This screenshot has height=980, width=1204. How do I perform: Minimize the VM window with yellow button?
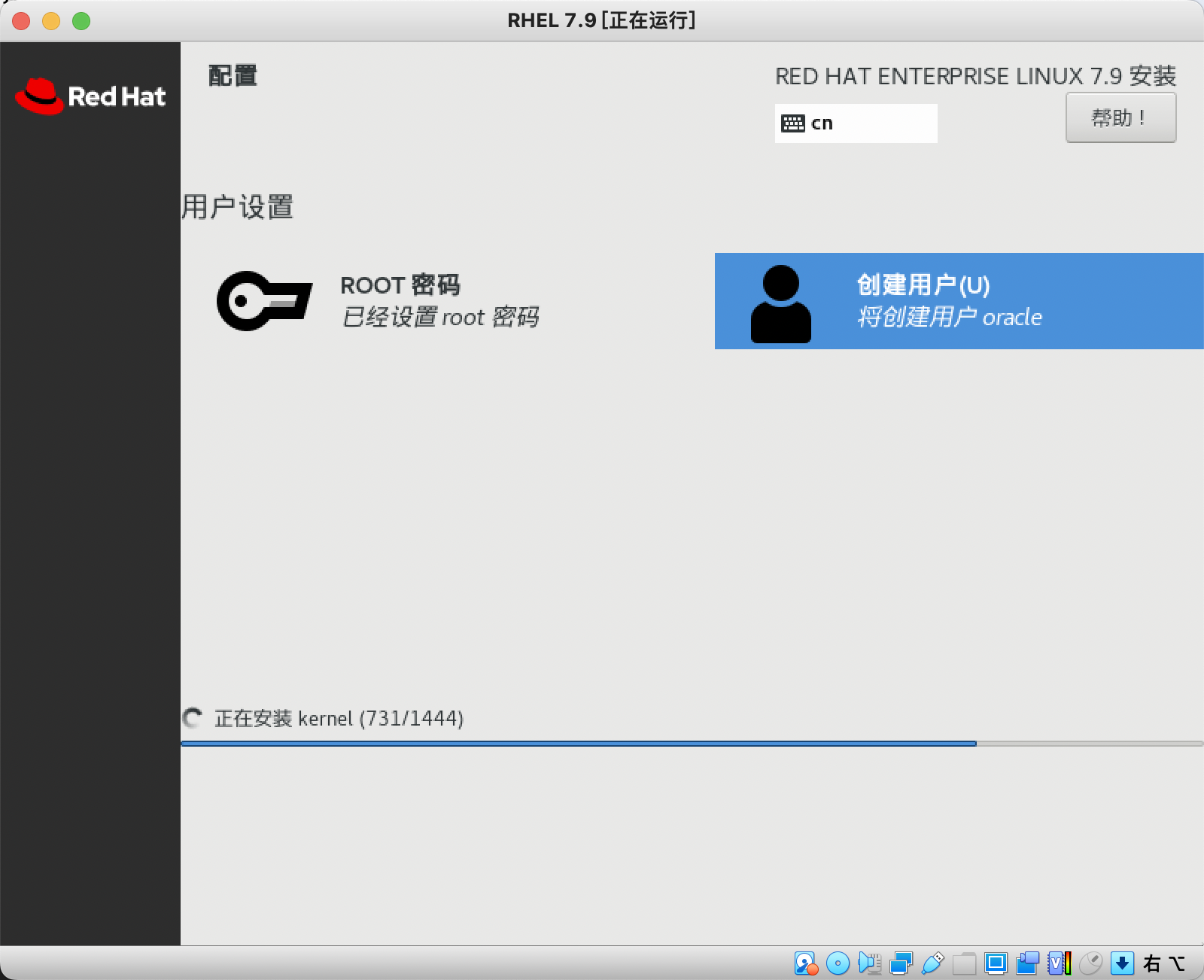[x=51, y=21]
